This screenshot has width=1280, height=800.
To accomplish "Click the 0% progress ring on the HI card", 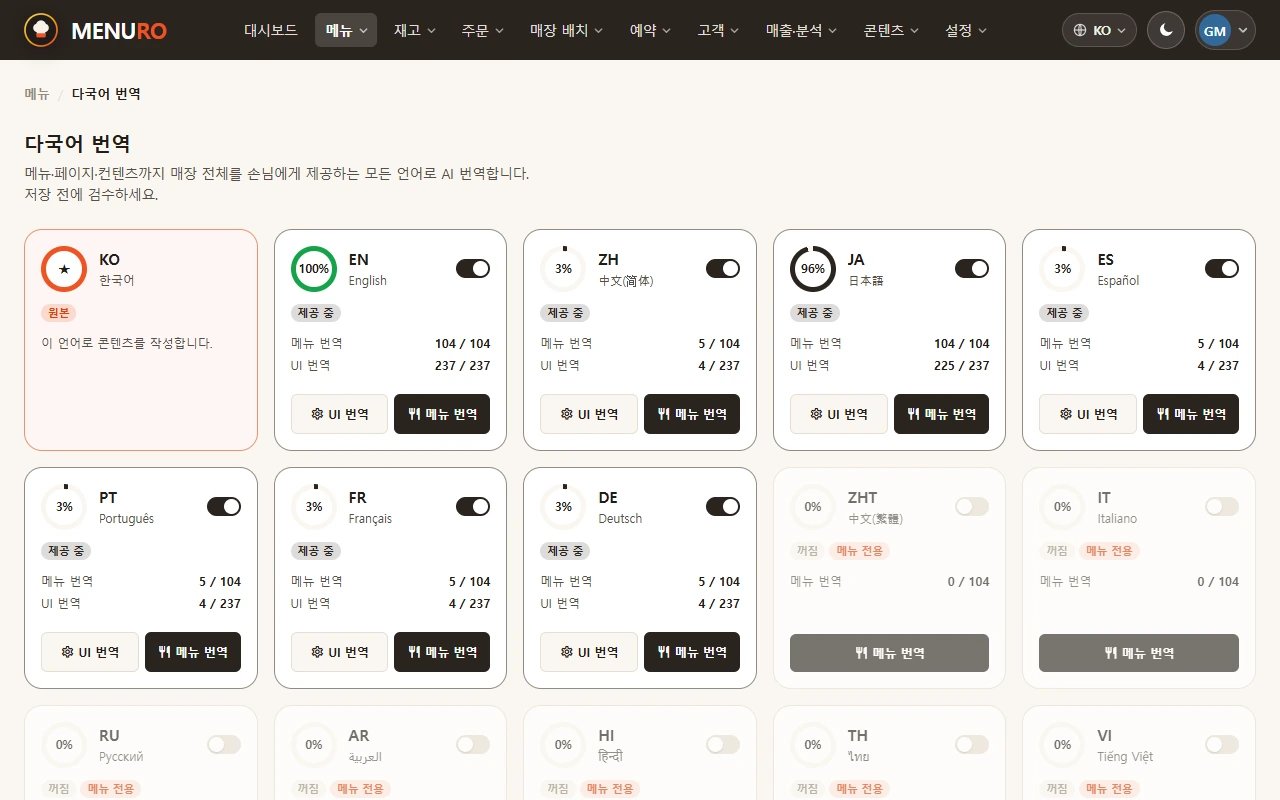I will point(563,745).
